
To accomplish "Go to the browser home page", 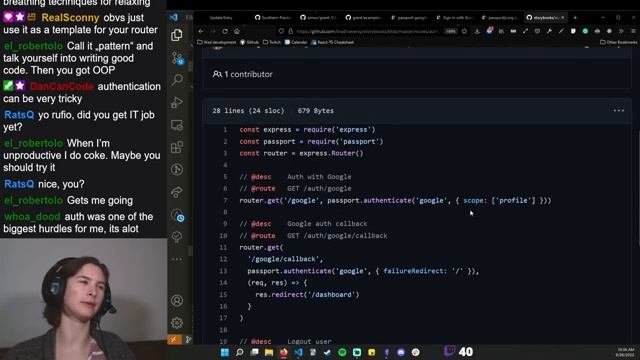I will (x=237, y=31).
